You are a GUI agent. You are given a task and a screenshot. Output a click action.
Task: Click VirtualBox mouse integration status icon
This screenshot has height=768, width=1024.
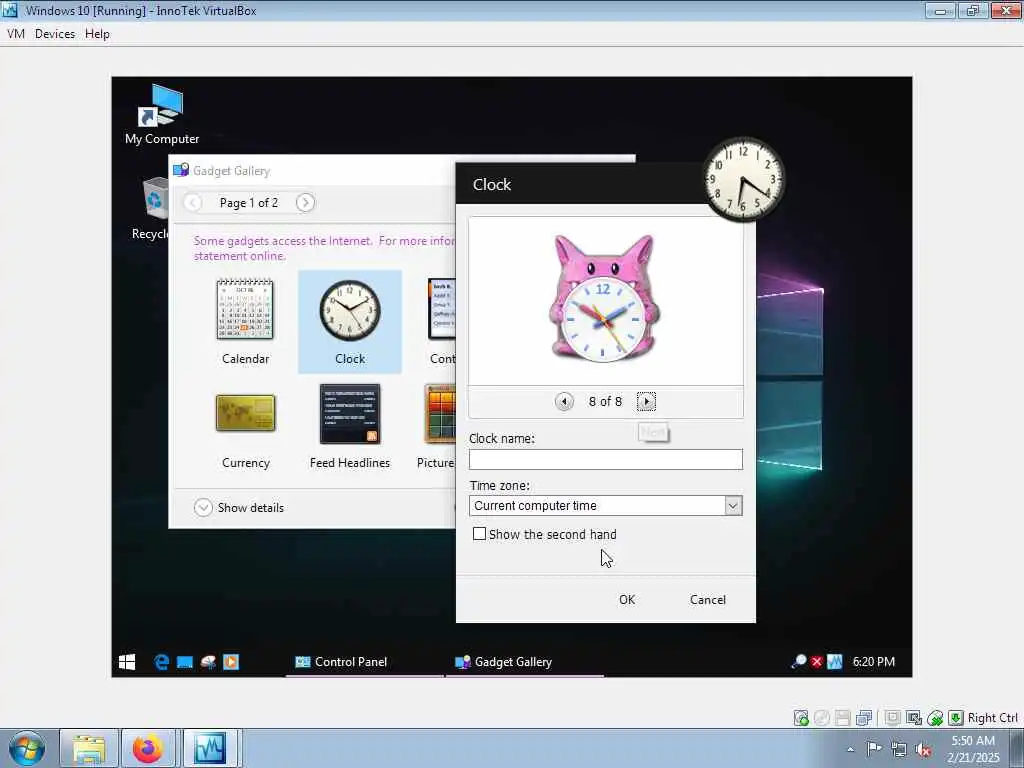coord(935,718)
